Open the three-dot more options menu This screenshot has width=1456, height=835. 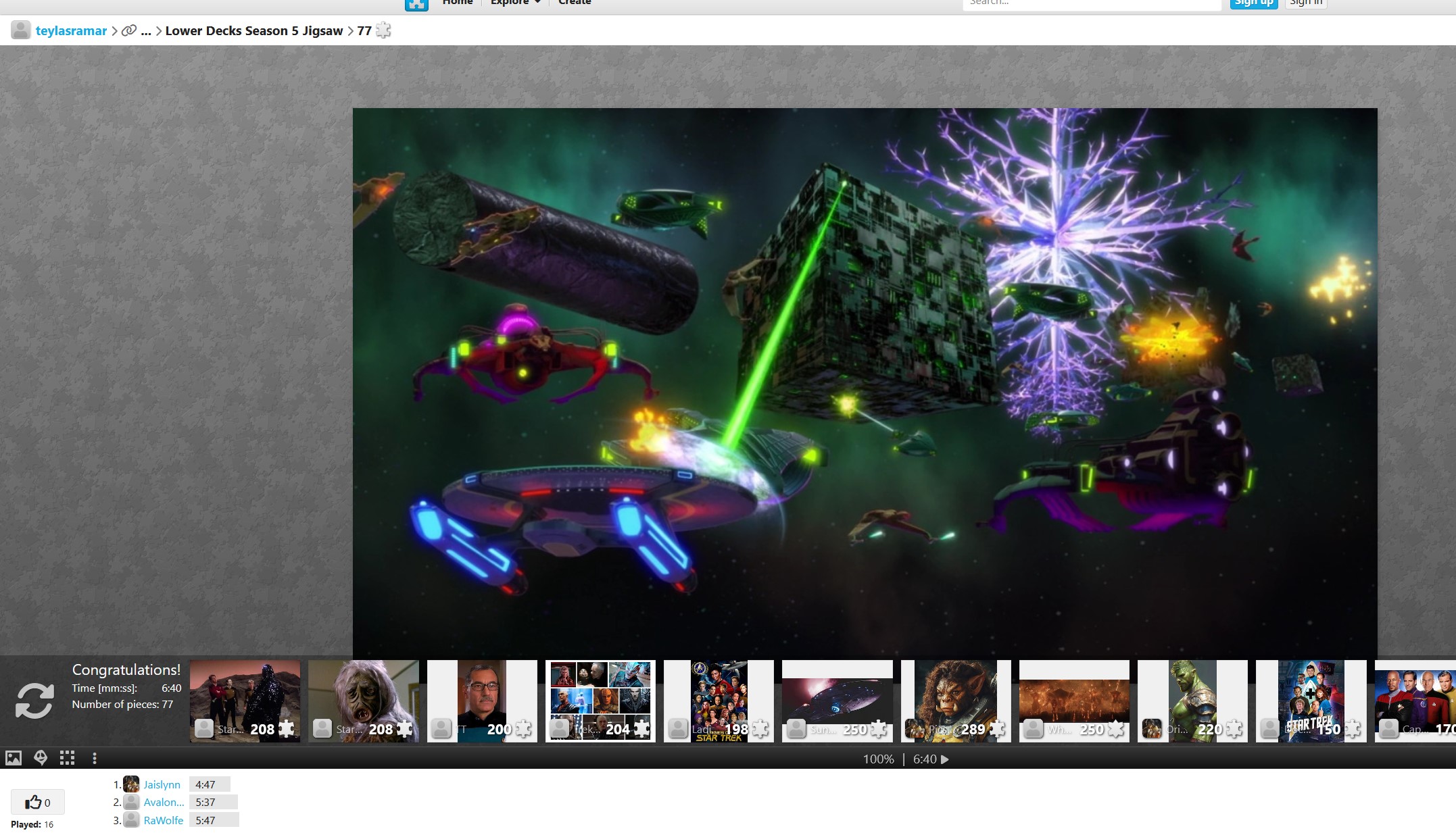click(95, 758)
